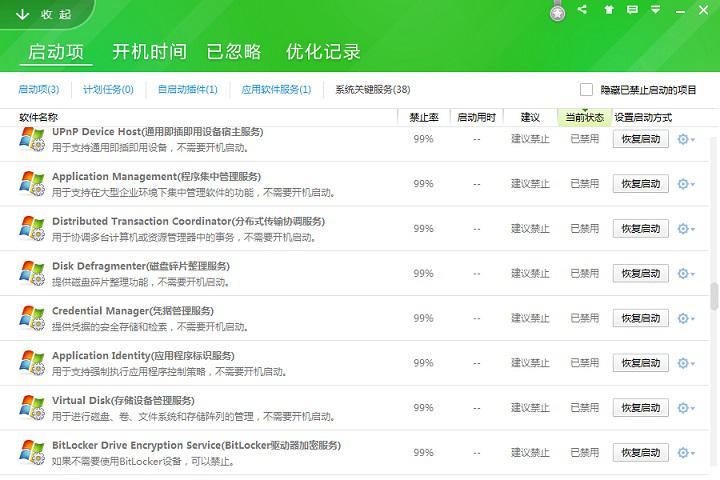Open gear dropdown for Distributed Transaction Coordinator
The height and width of the screenshot is (480, 720).
click(686, 228)
